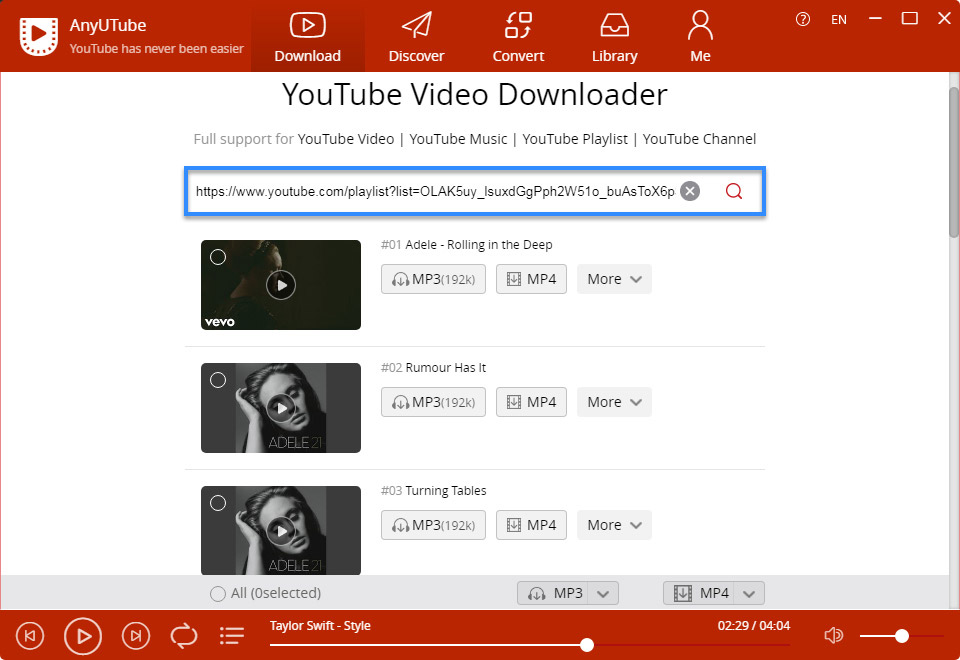Expand More options for Rolling in the Deep

coord(614,279)
